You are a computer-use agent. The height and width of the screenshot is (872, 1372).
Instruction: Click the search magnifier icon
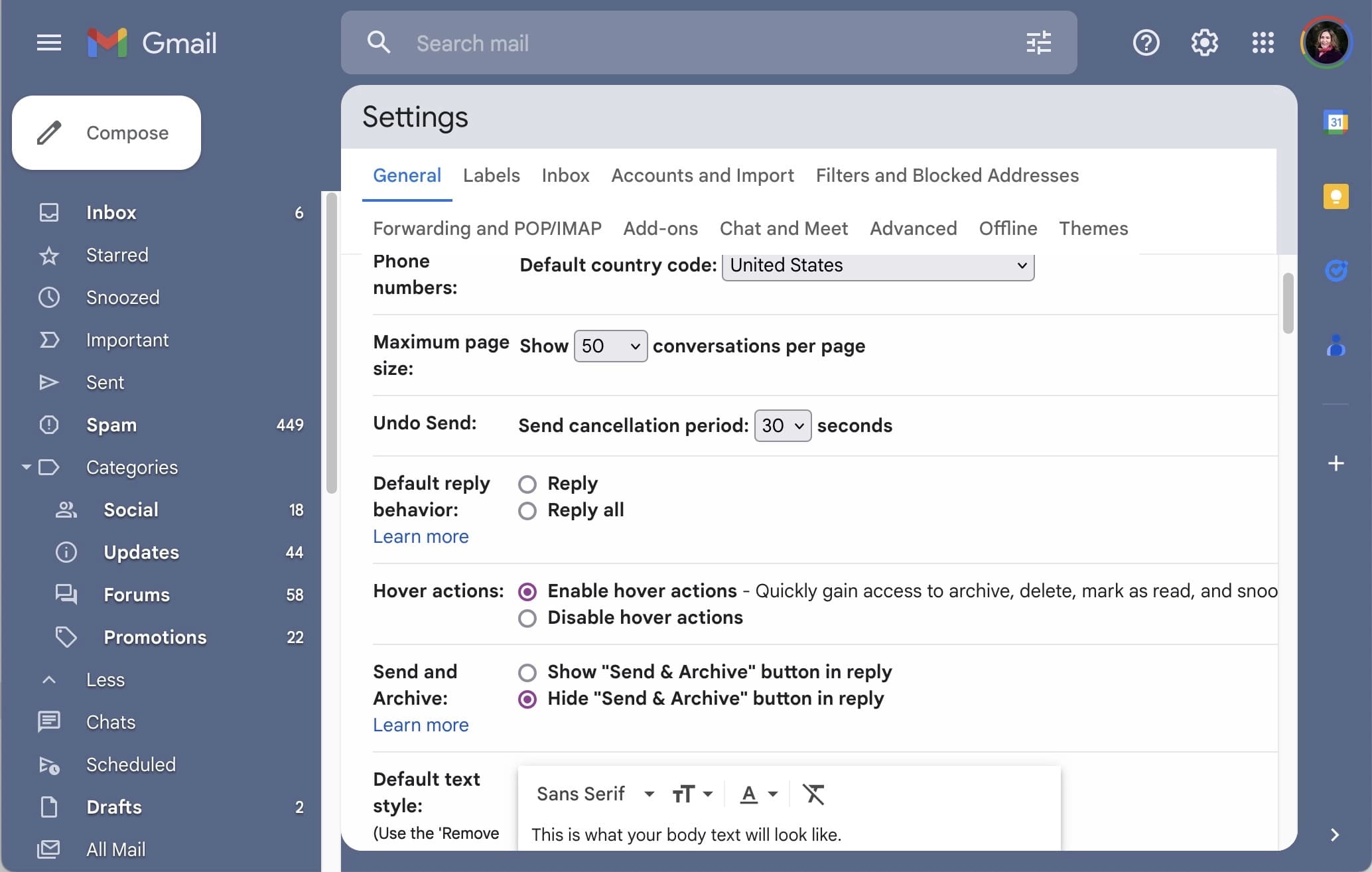379,42
